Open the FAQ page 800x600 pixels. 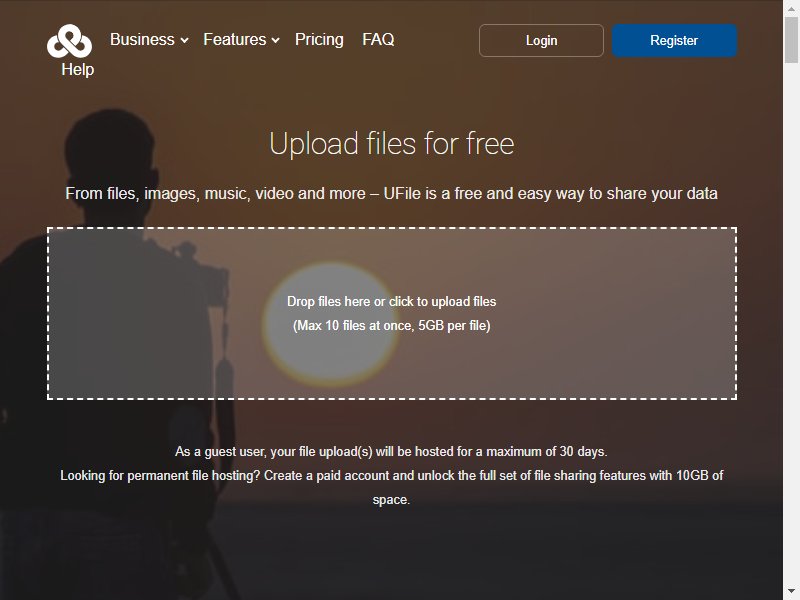(378, 39)
